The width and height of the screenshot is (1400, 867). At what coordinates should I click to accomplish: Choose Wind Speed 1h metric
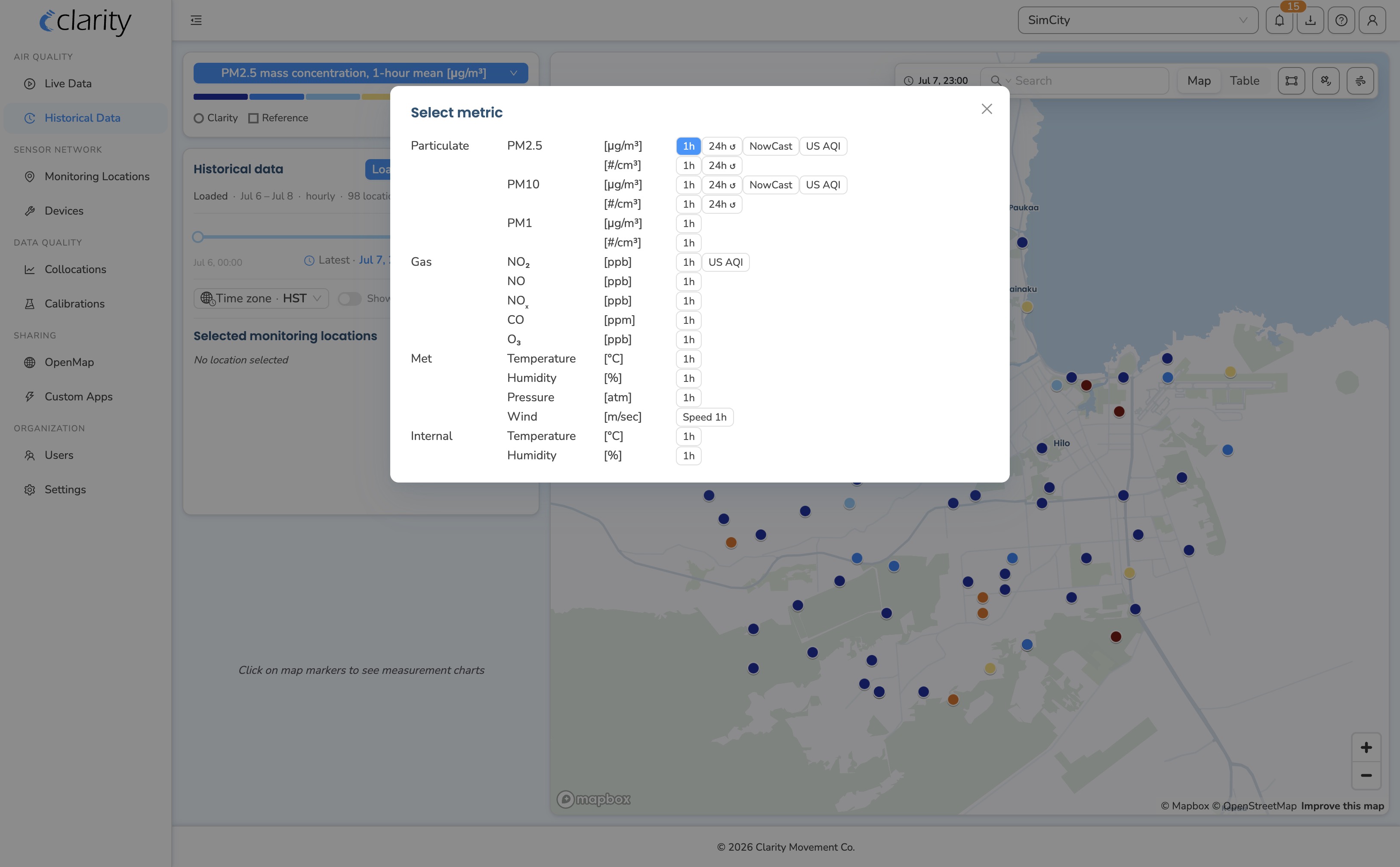tap(704, 418)
